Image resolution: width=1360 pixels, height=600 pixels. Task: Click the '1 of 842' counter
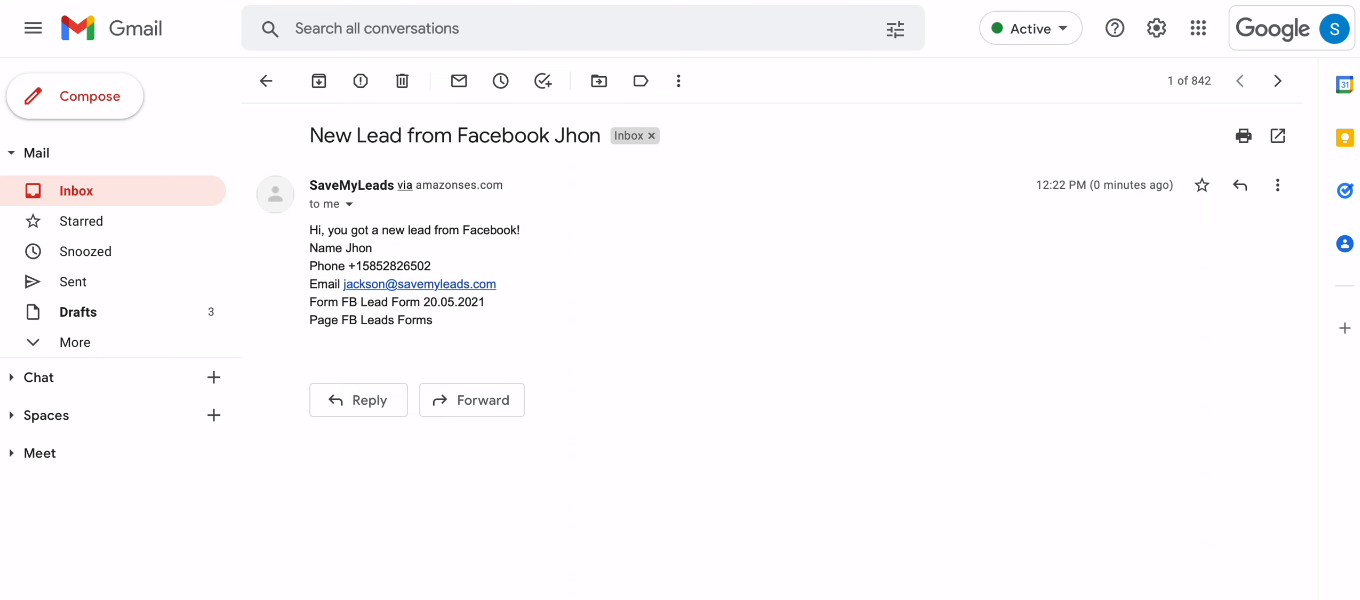tap(1189, 81)
